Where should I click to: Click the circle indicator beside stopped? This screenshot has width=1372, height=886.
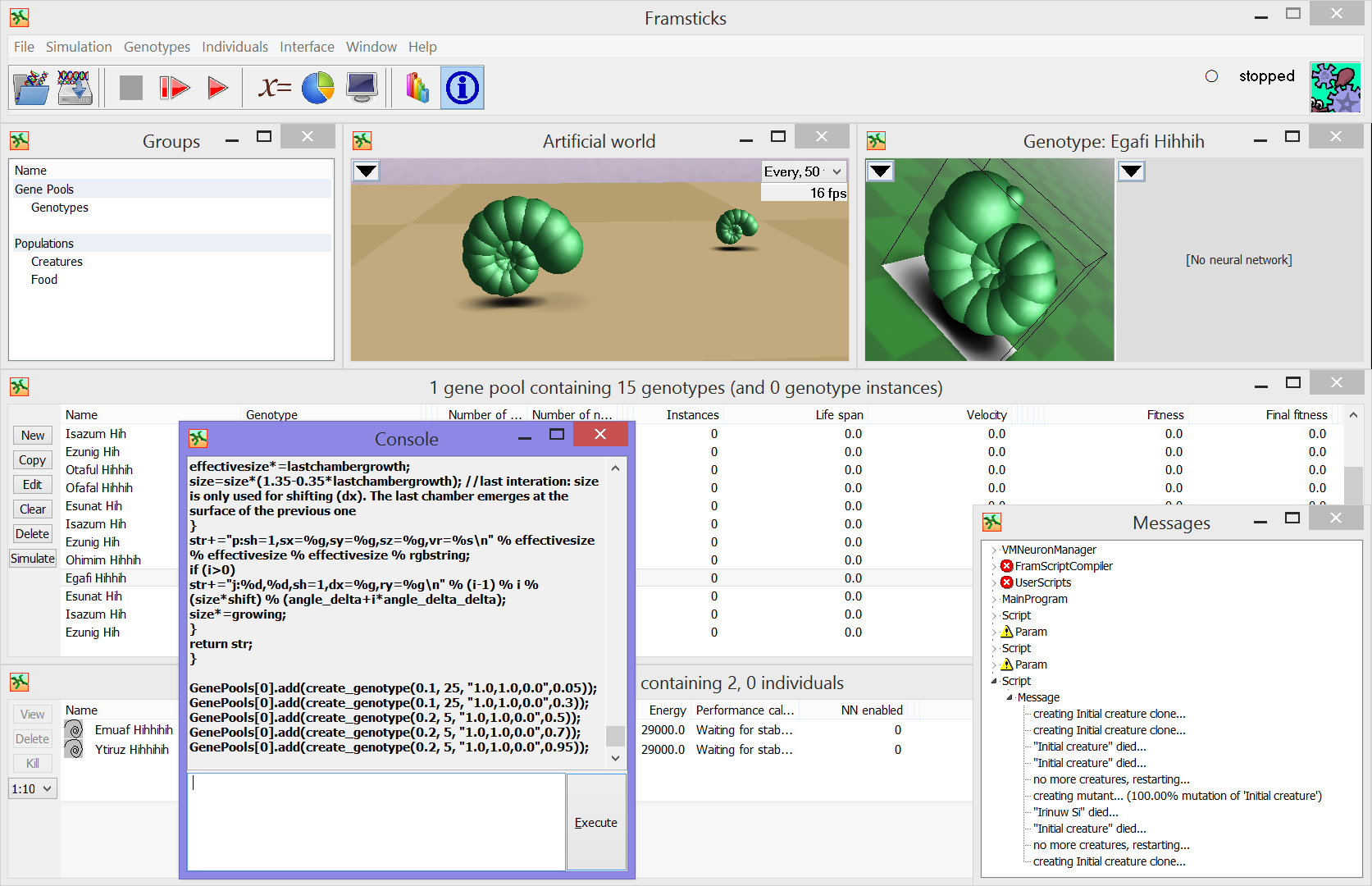tap(1211, 76)
